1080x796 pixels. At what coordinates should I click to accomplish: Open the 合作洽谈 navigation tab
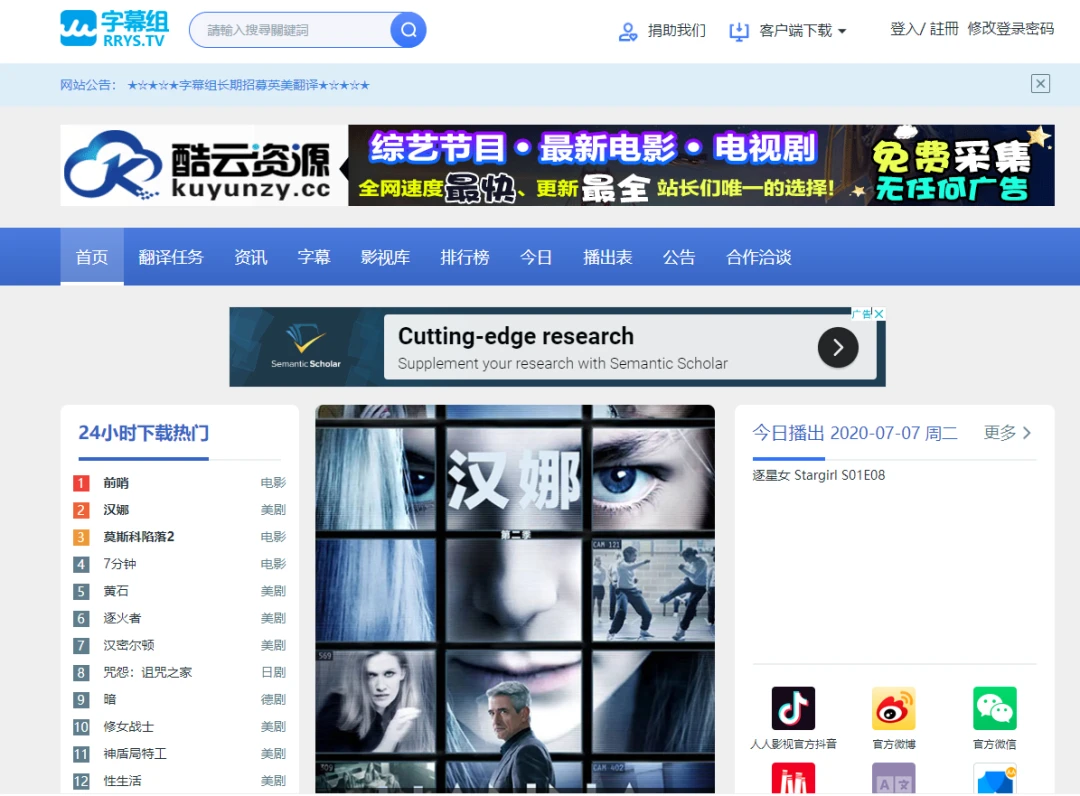point(759,257)
